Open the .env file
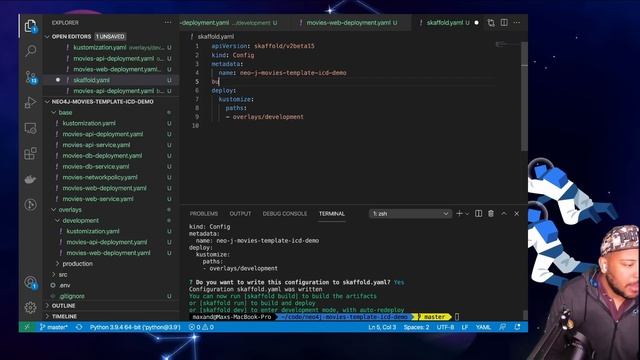The height and width of the screenshot is (360, 640). coord(65,285)
